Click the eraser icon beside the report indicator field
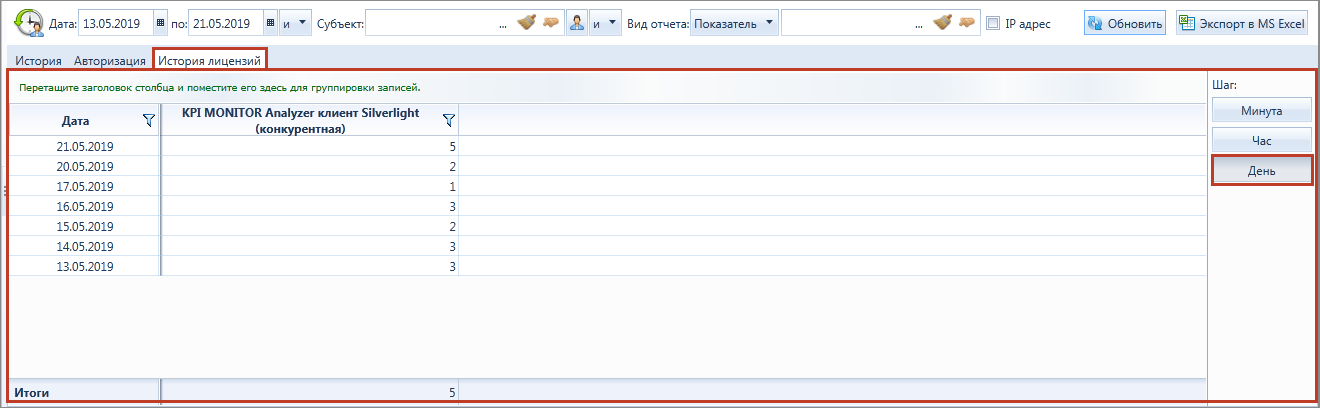This screenshot has width=1320, height=408. pos(966,22)
